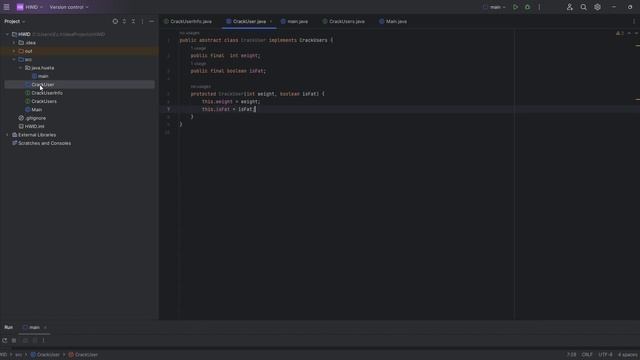Click Select Opened File target icon
The width and height of the screenshot is (640, 360).
(x=115, y=21)
